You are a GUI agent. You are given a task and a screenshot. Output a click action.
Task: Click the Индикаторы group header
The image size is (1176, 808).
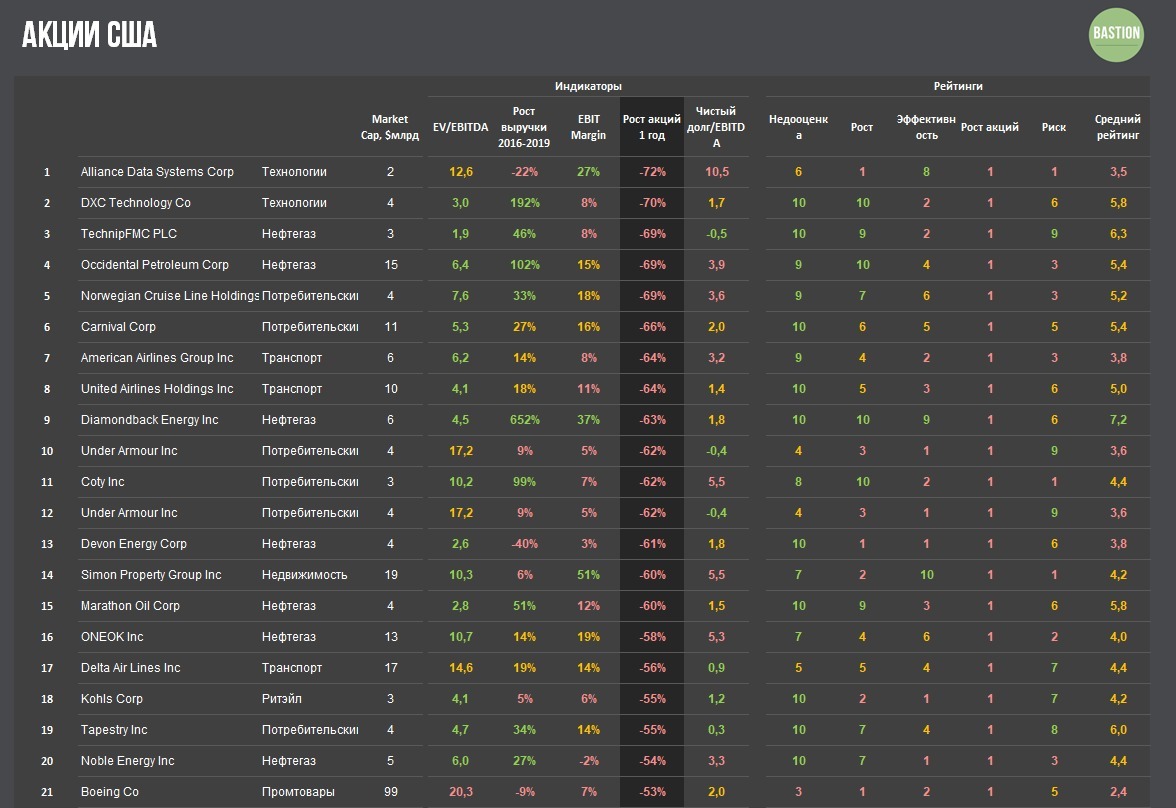[x=588, y=86]
